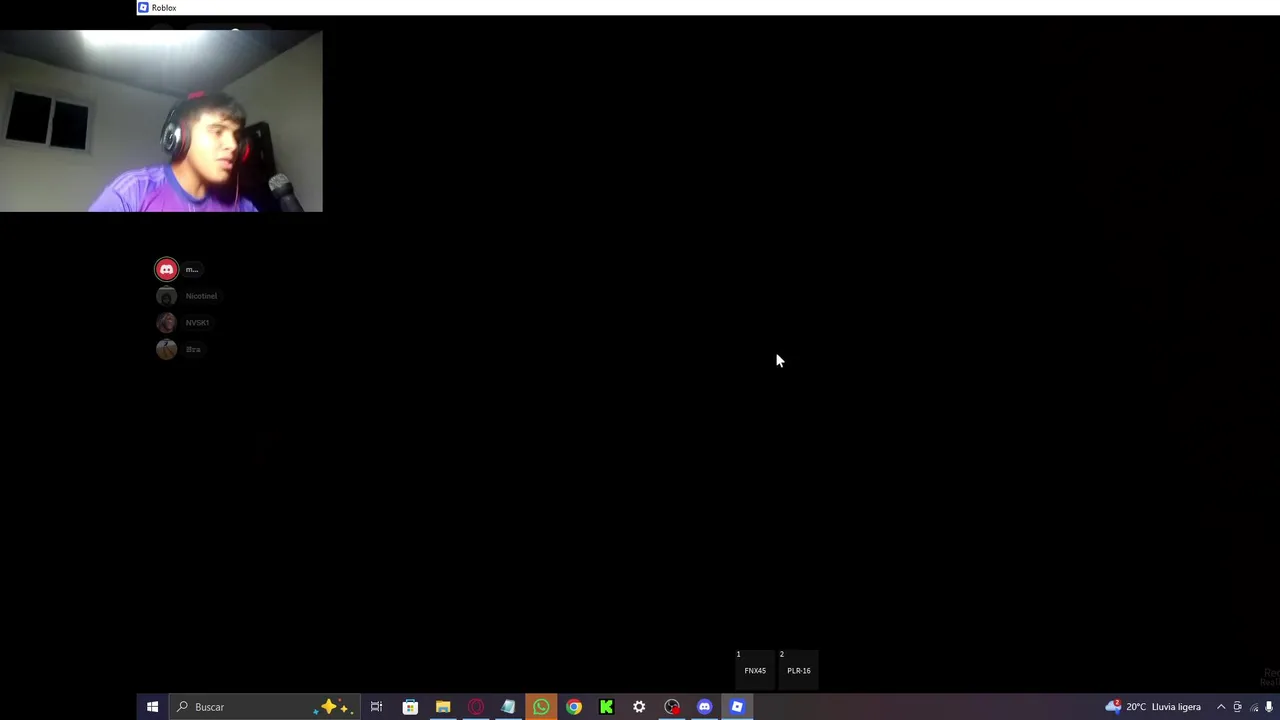
Task: Click the NVSK1 voice user avatar
Action: (166, 322)
